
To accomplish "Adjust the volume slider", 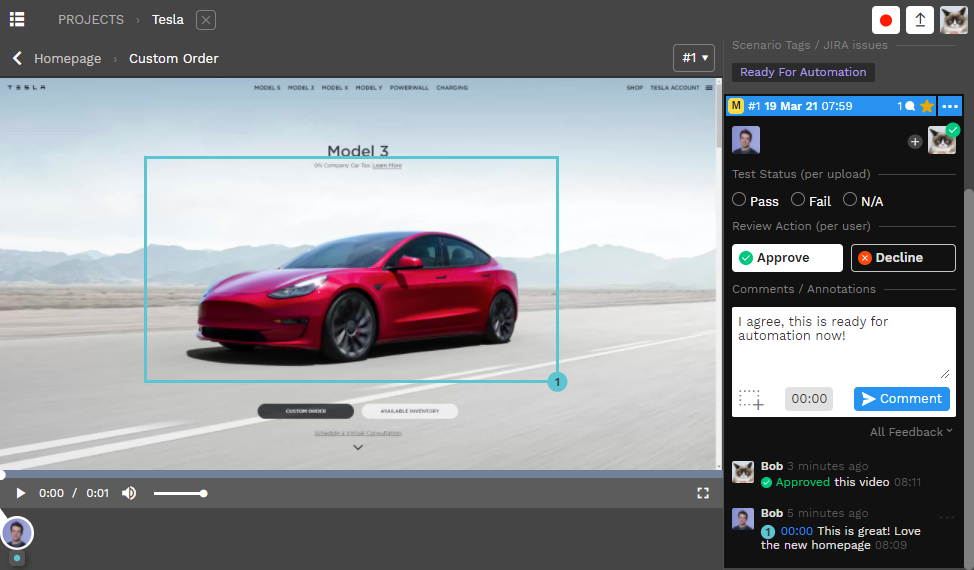I will pyautogui.click(x=180, y=493).
